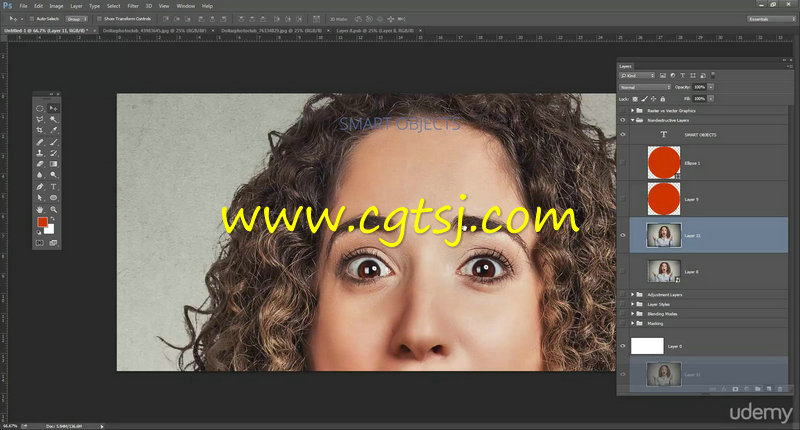800x430 pixels.
Task: Reset default foreground and background colors
Action: tap(39, 232)
